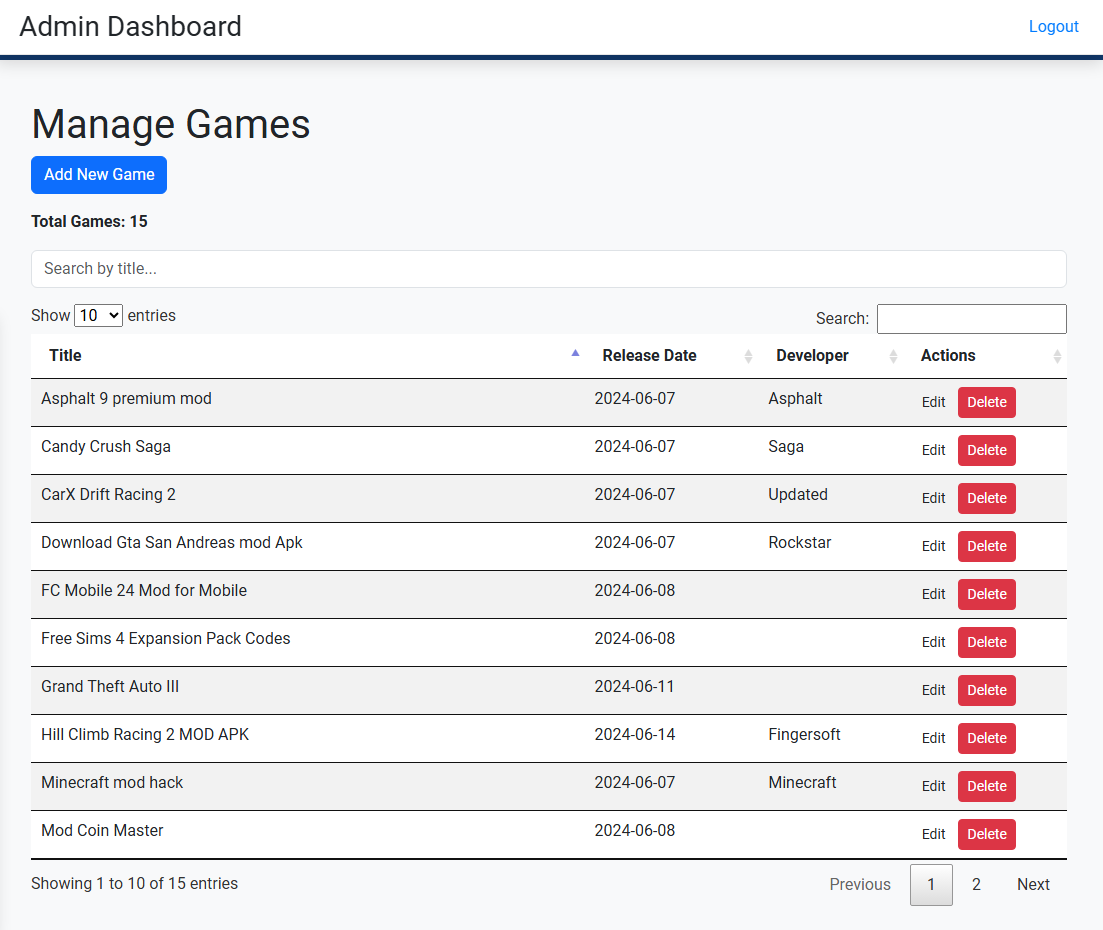Edit the Asphalt 9 premium mod entry
Viewport: 1103px width, 930px height.
[x=933, y=402]
